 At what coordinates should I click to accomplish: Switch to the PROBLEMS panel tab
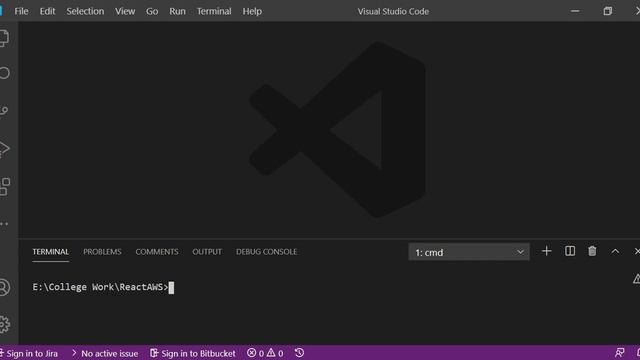(x=102, y=252)
